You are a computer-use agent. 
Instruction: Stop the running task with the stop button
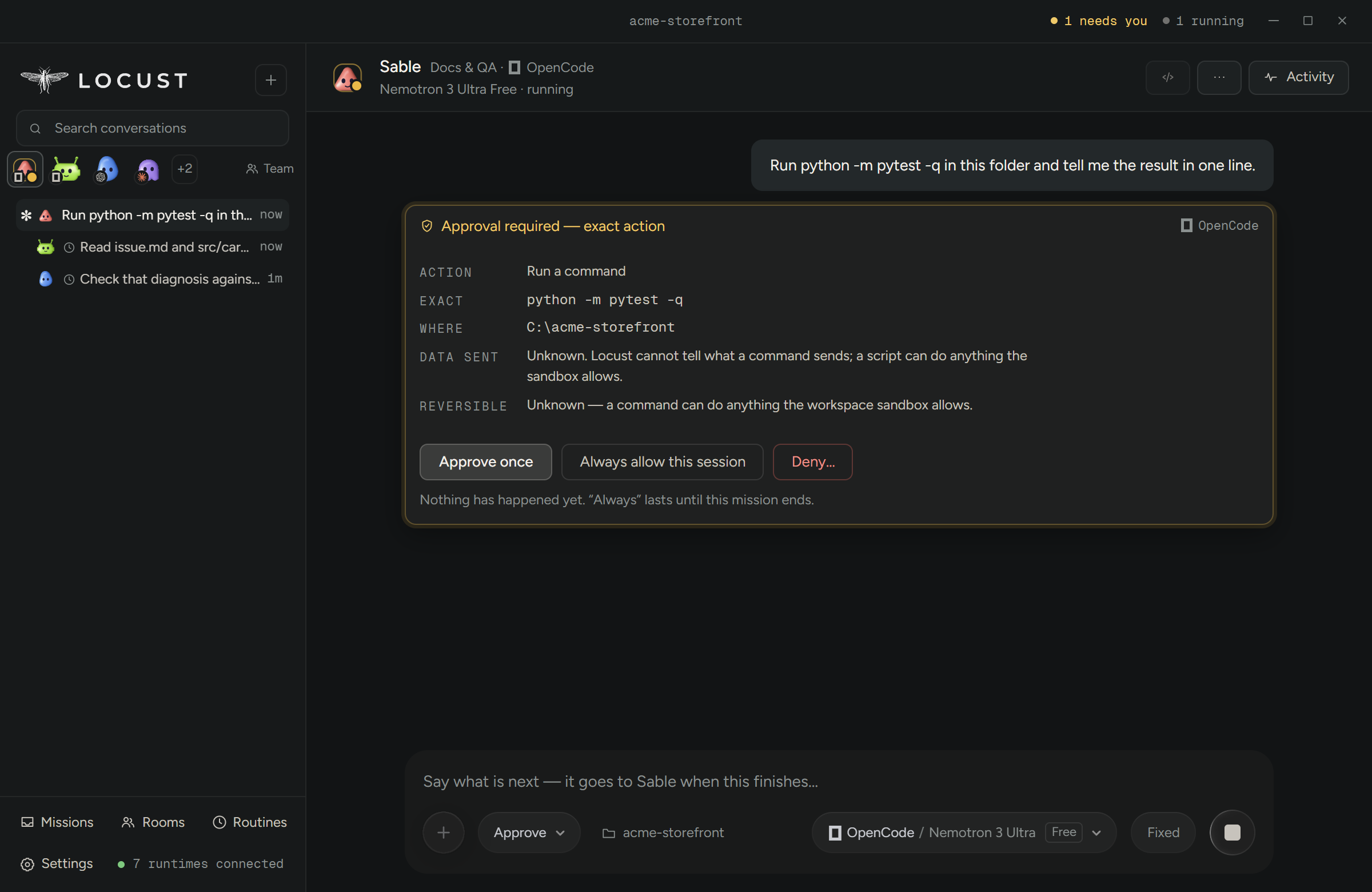(x=1232, y=833)
